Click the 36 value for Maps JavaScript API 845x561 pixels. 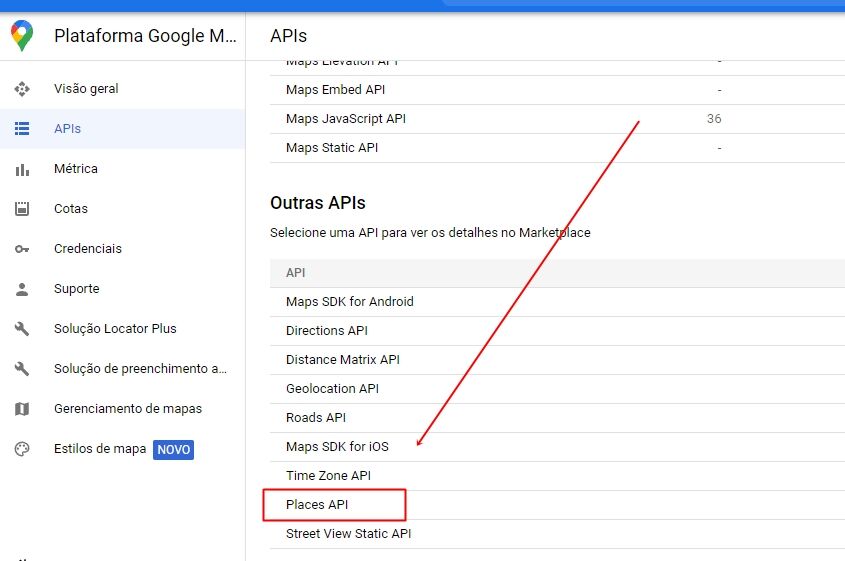pos(714,119)
